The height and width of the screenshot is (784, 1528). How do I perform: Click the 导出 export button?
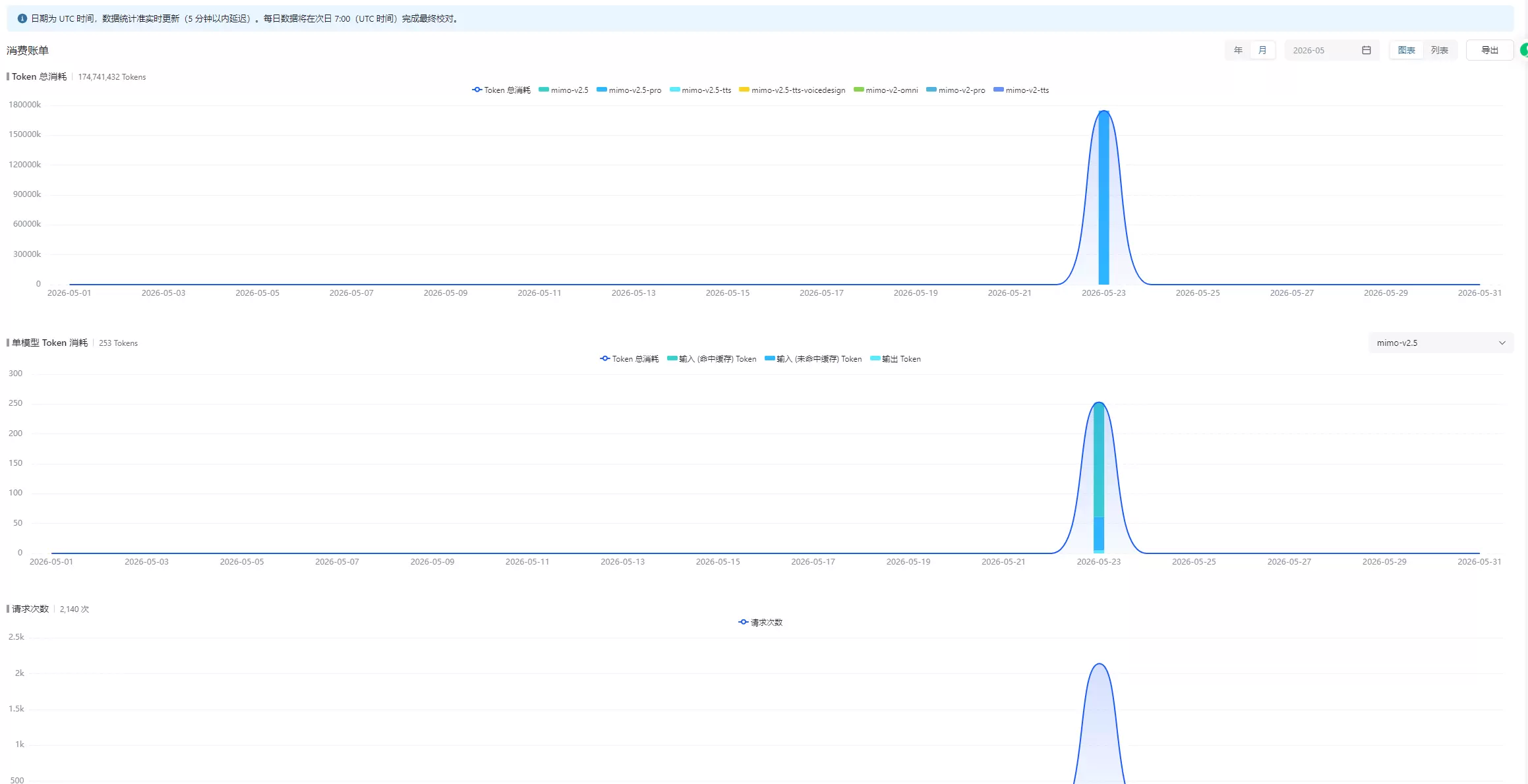[x=1490, y=50]
